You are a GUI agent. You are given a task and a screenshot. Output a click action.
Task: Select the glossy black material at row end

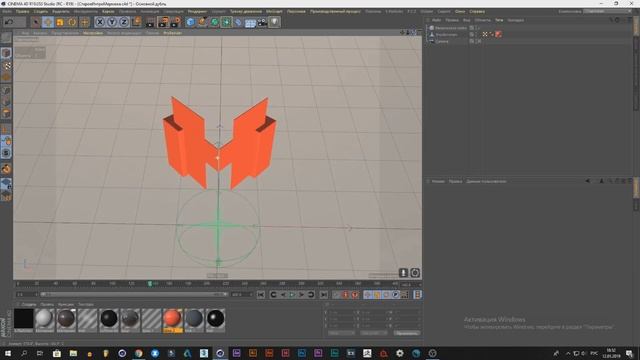click(x=216, y=320)
